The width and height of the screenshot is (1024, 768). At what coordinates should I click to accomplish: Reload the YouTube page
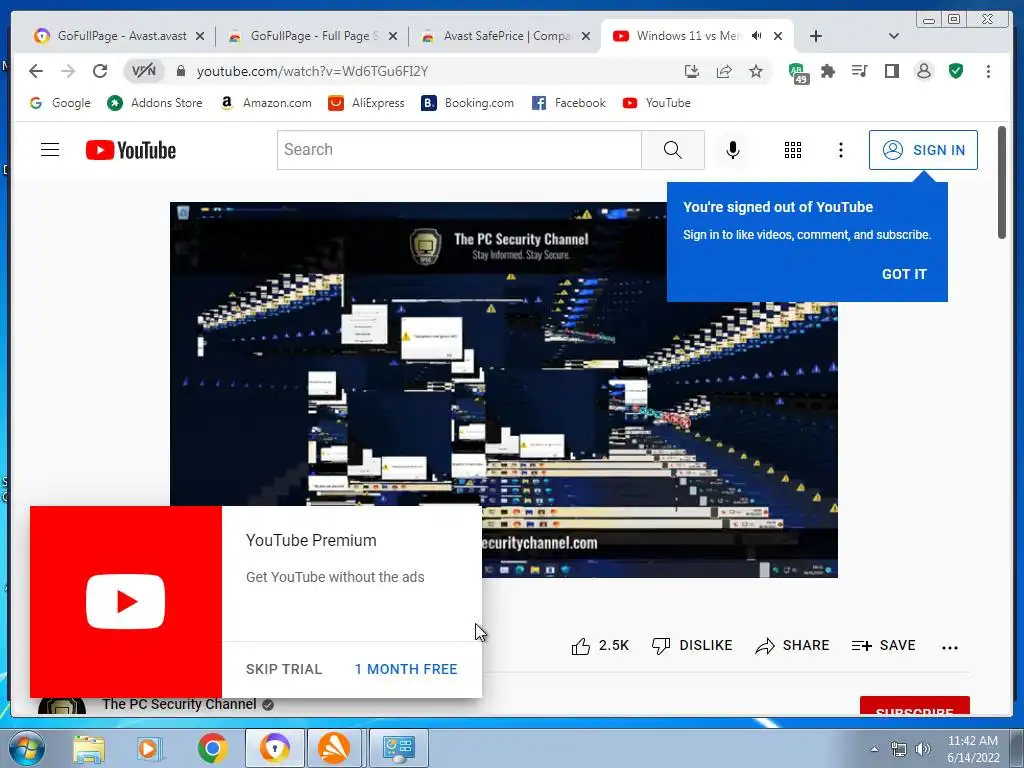click(100, 71)
